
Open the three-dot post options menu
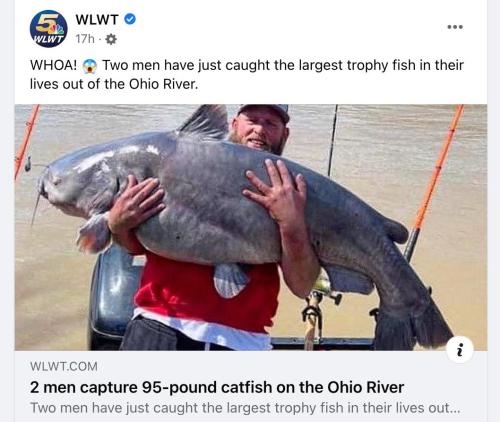tap(455, 27)
